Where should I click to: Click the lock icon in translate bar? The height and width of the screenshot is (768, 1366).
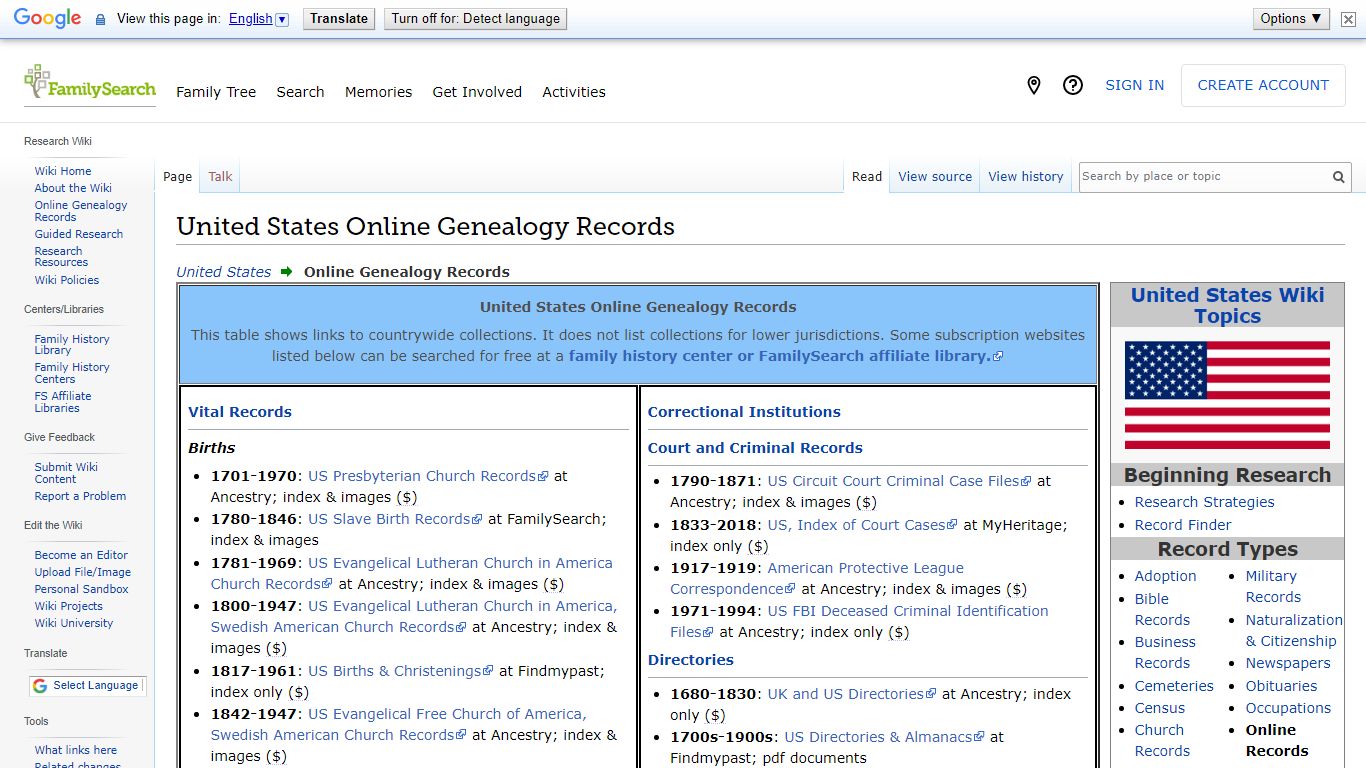[x=100, y=20]
